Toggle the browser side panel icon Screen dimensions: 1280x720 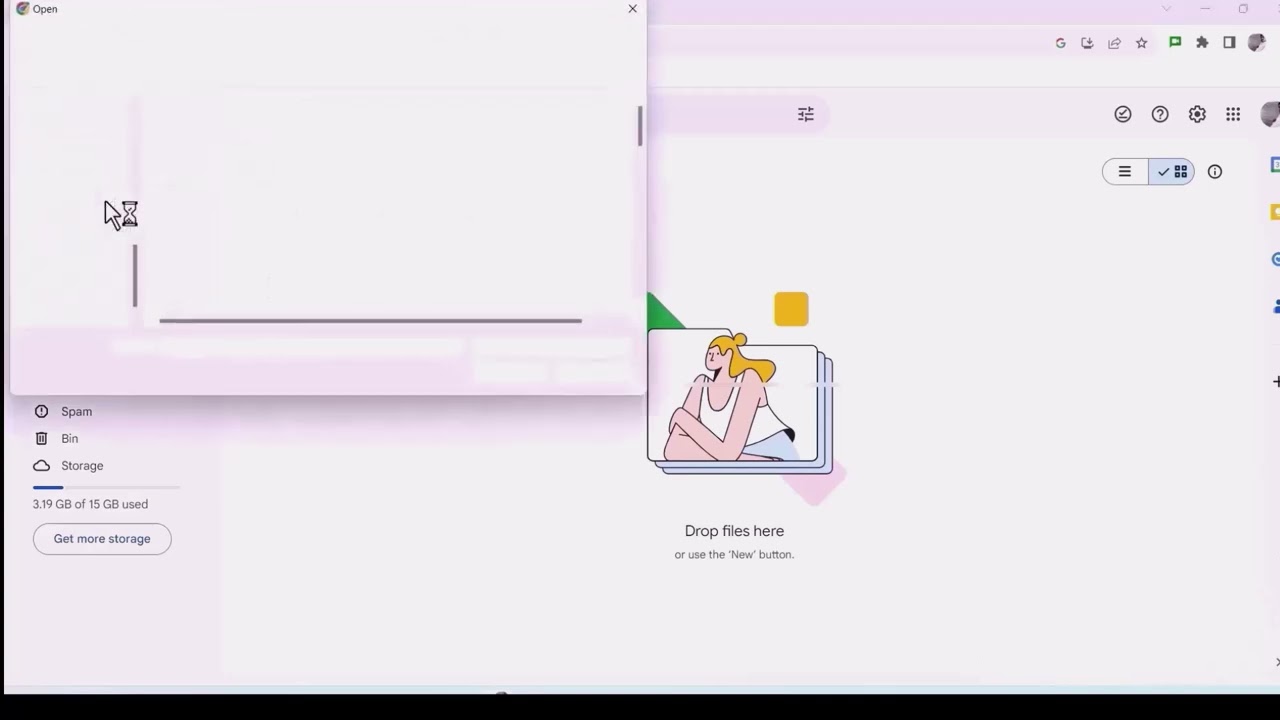pyautogui.click(x=1229, y=42)
